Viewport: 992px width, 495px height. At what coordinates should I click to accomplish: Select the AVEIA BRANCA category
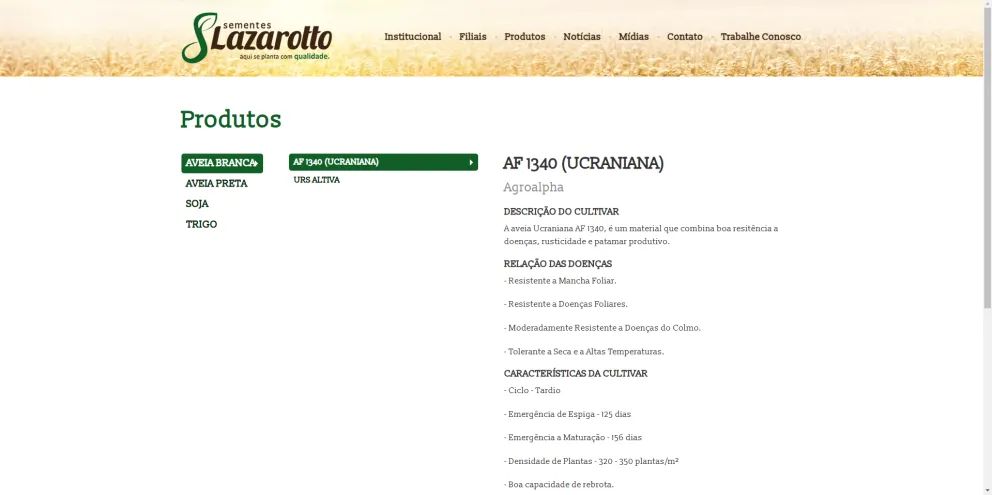tap(222, 163)
